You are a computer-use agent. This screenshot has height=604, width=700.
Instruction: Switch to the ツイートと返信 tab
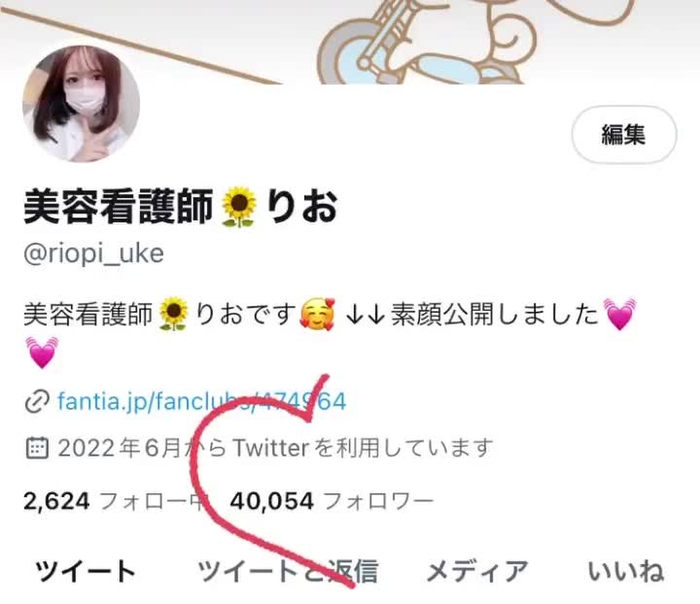point(288,571)
